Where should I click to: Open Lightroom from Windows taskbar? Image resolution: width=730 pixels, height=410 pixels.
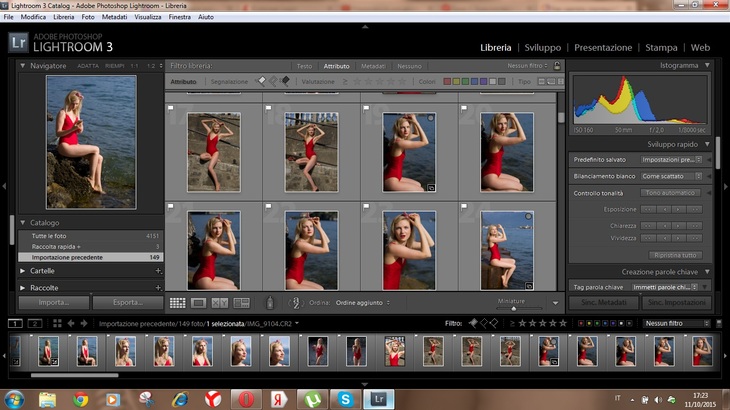379,399
